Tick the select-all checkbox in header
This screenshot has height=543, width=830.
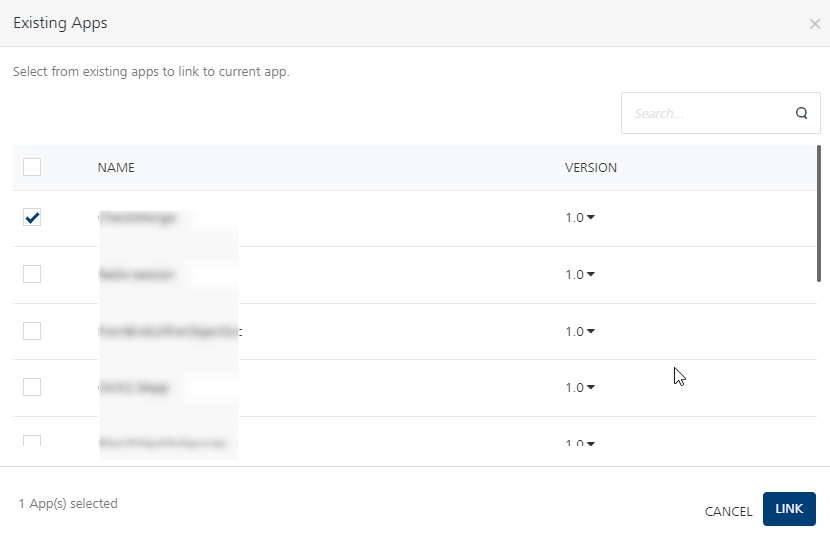(x=32, y=167)
